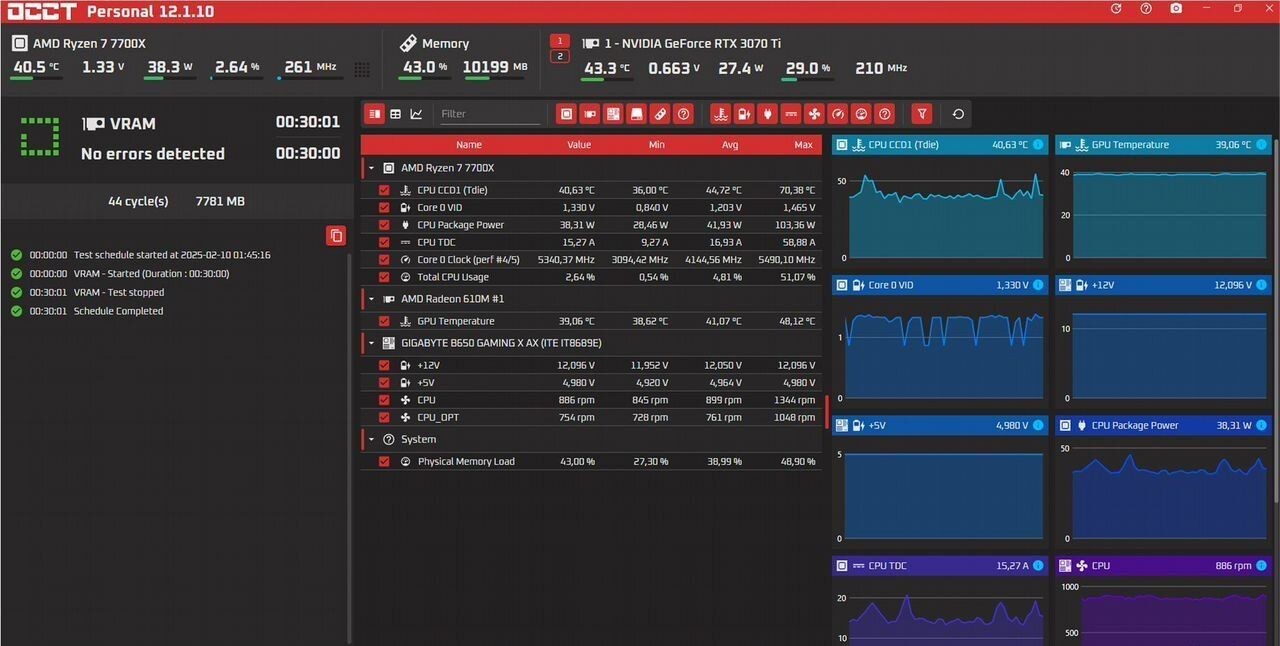Copy the test log with clipboard icon
Screen dimensions: 1280x646
(336, 236)
